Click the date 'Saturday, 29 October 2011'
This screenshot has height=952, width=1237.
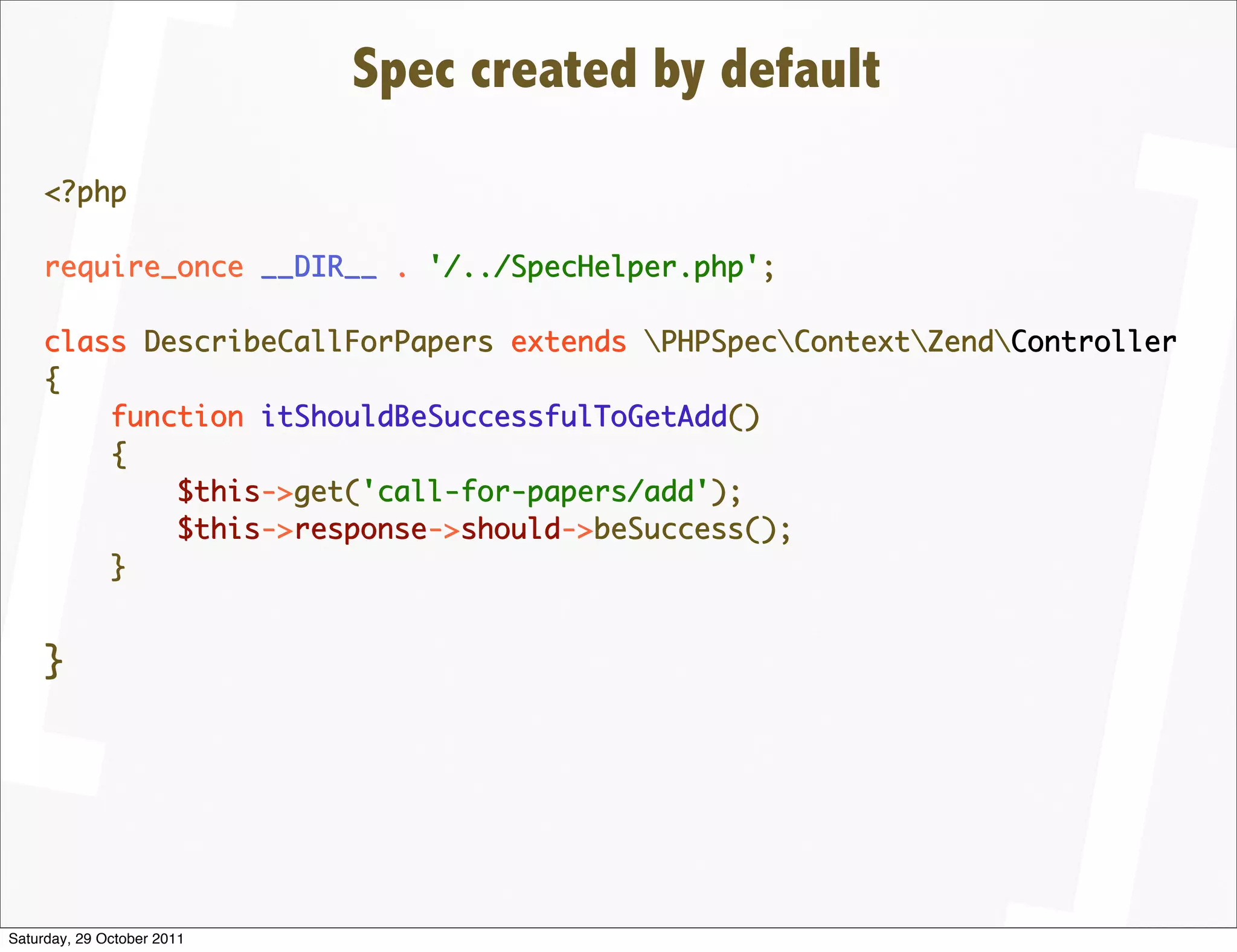pyautogui.click(x=96, y=939)
